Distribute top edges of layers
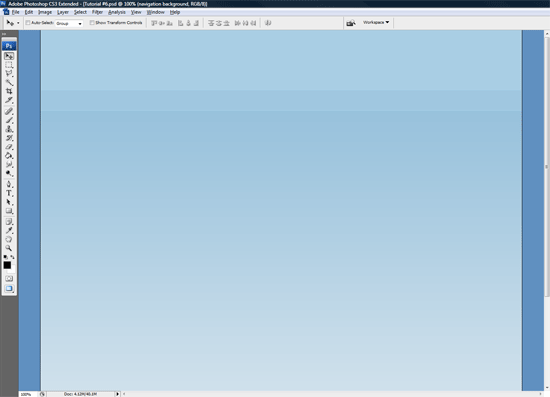Screen dimensions: 550x397 [x=211, y=23]
